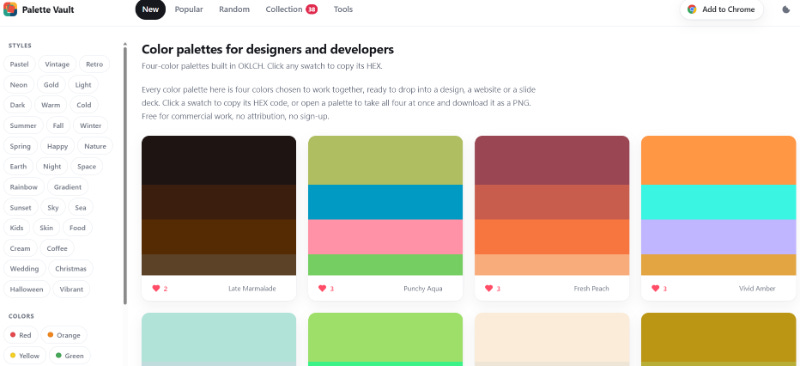Open the Late Marmalade palette name

tap(252, 288)
